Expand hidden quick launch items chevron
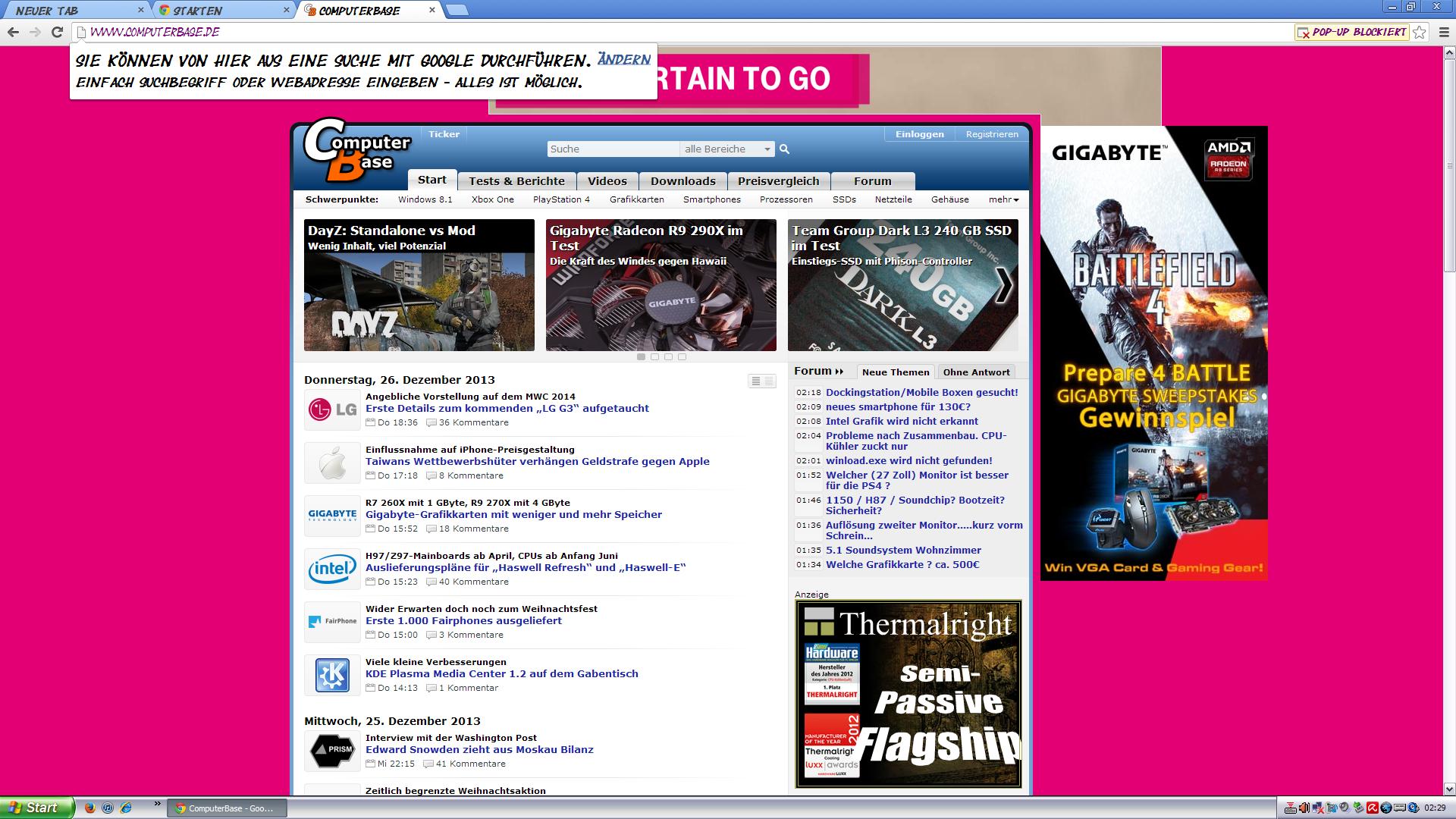The width and height of the screenshot is (1456, 819). (x=158, y=803)
